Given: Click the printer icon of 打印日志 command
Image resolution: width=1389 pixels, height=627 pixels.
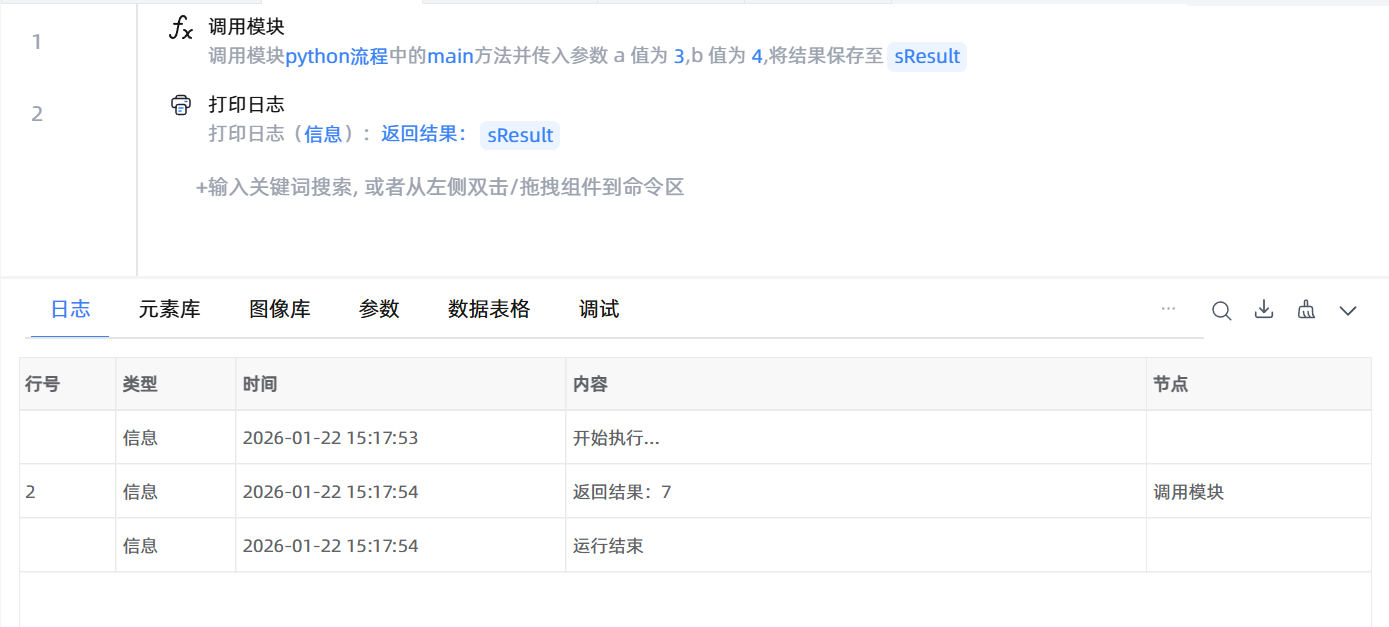Looking at the screenshot, I should tap(181, 105).
